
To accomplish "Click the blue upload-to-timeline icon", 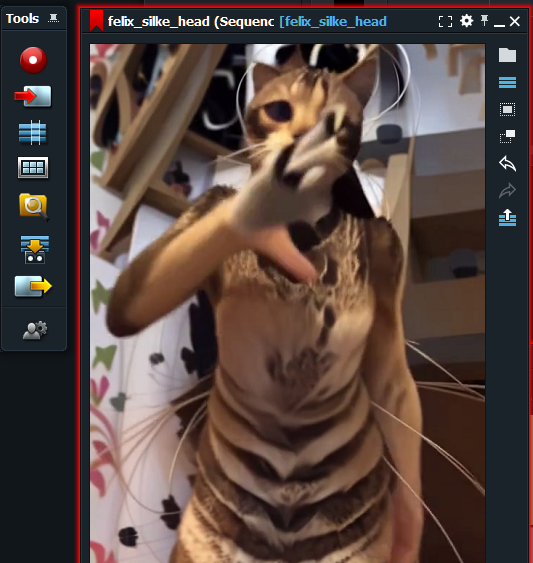I will 507,218.
